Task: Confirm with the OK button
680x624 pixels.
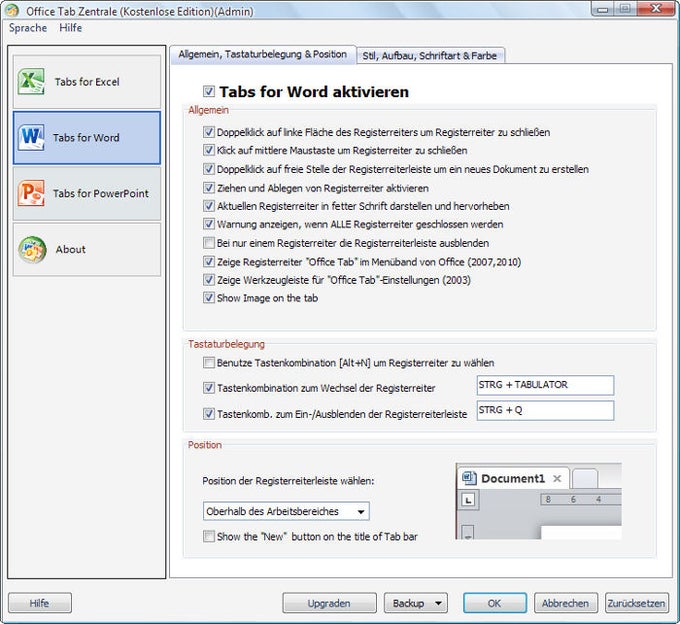Action: tap(495, 603)
